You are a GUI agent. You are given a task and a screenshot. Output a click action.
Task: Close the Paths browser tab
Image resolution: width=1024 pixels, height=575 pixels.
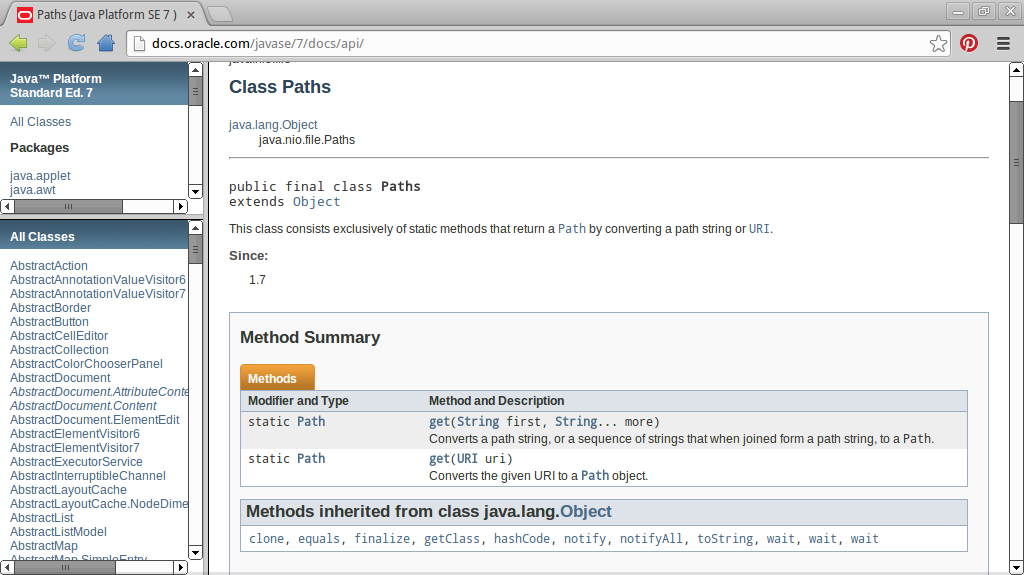(x=191, y=15)
